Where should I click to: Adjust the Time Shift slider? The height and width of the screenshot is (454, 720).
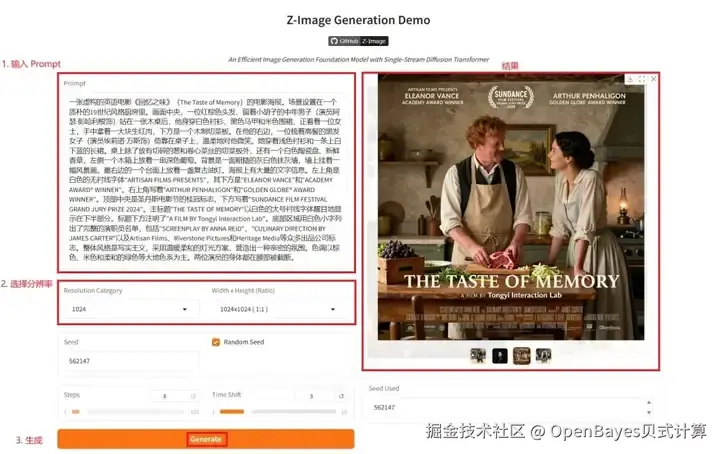click(278, 412)
